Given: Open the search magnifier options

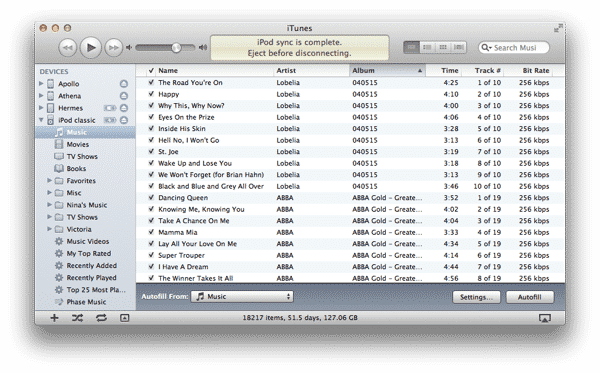Looking at the screenshot, I should 486,48.
